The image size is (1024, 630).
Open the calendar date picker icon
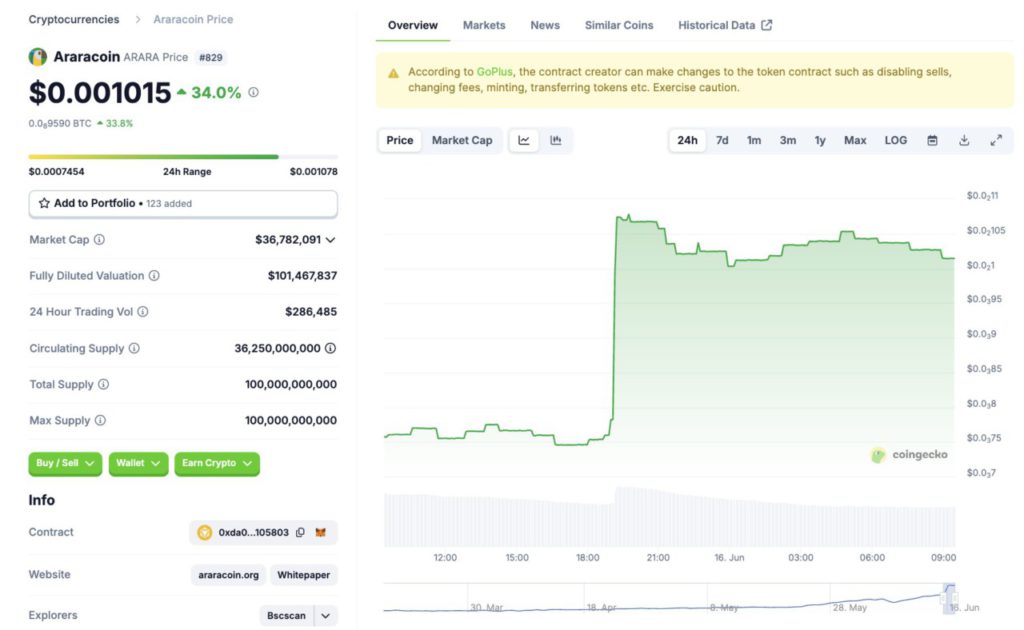932,140
